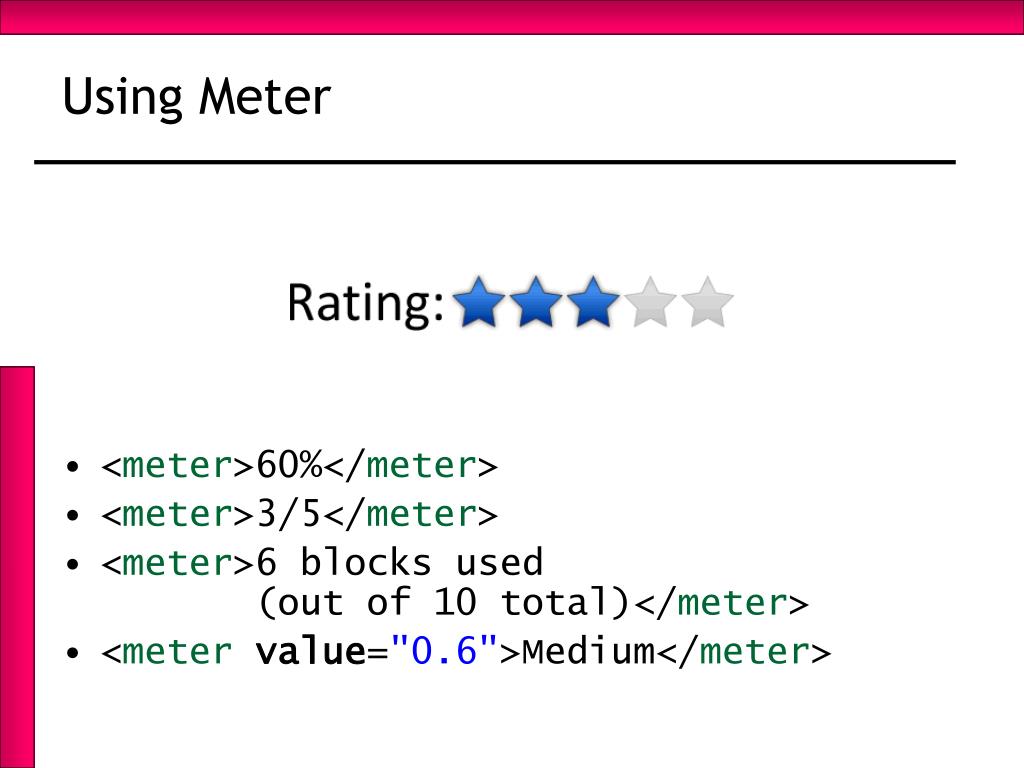The width and height of the screenshot is (1024, 768).
Task: Click the opening meter tag before 3/5
Action: [177, 514]
